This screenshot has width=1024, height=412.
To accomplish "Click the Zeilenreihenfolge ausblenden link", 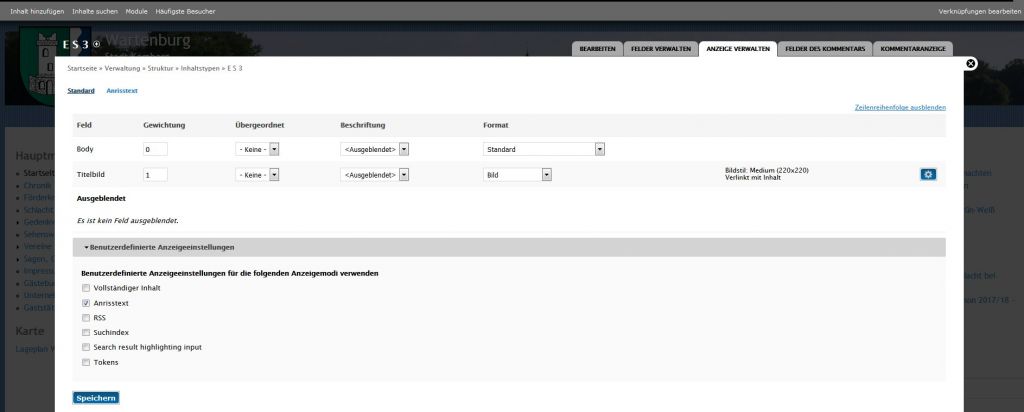I will 900,107.
